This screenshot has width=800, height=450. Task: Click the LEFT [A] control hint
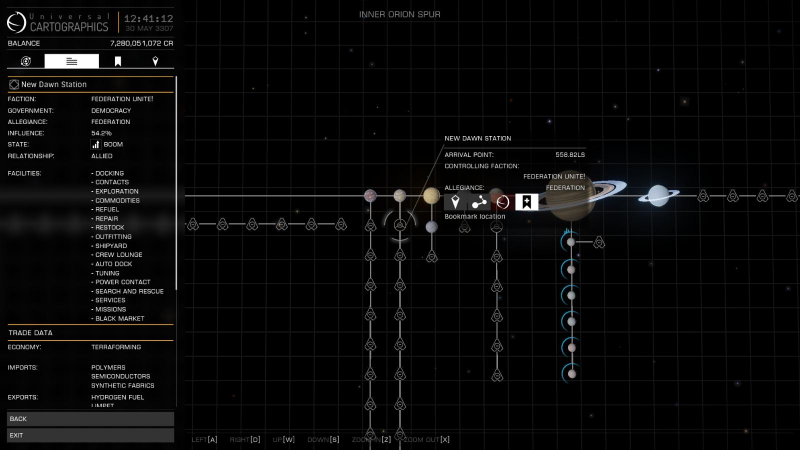click(x=205, y=439)
